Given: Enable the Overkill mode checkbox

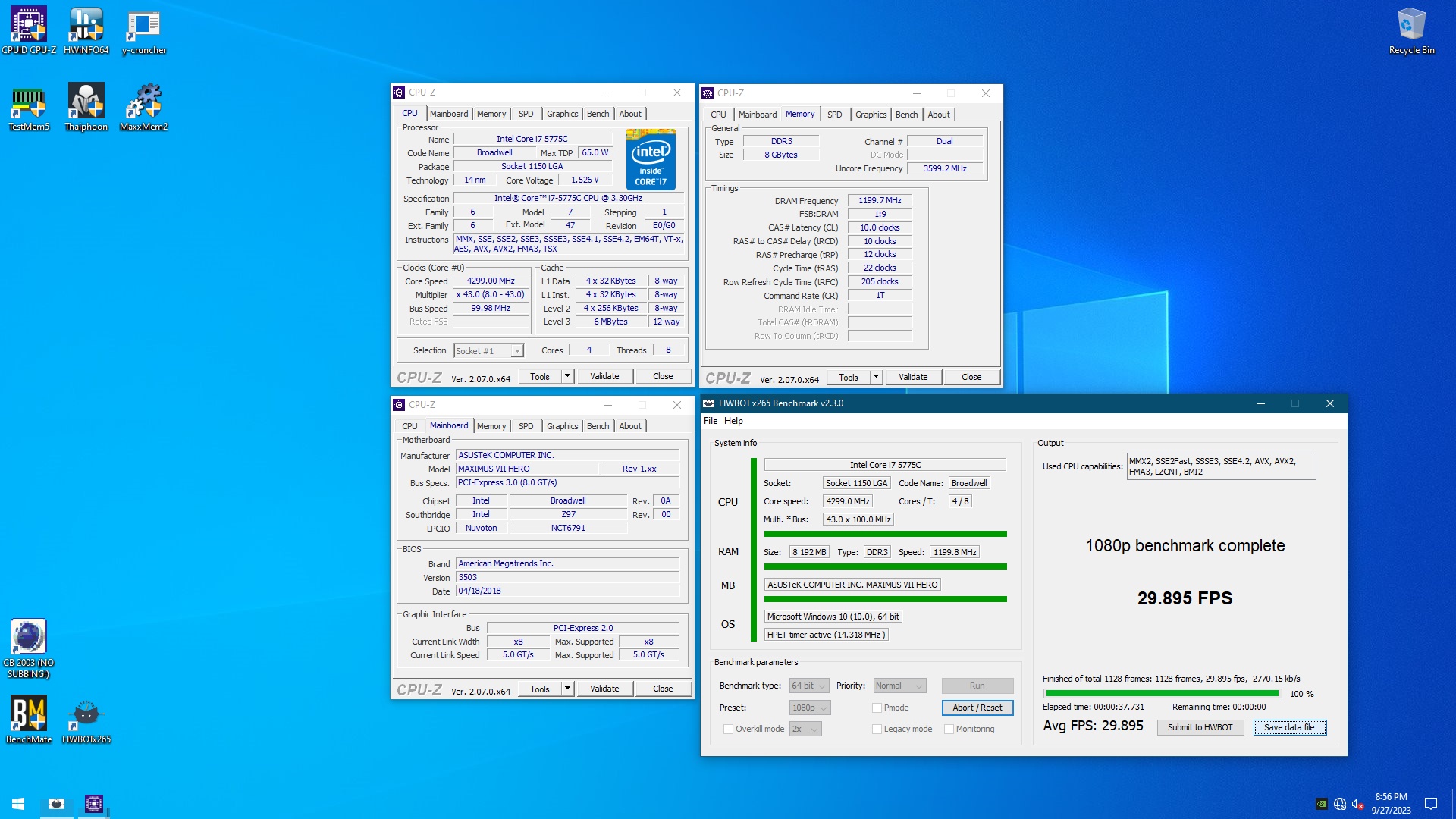Looking at the screenshot, I should tap(728, 729).
